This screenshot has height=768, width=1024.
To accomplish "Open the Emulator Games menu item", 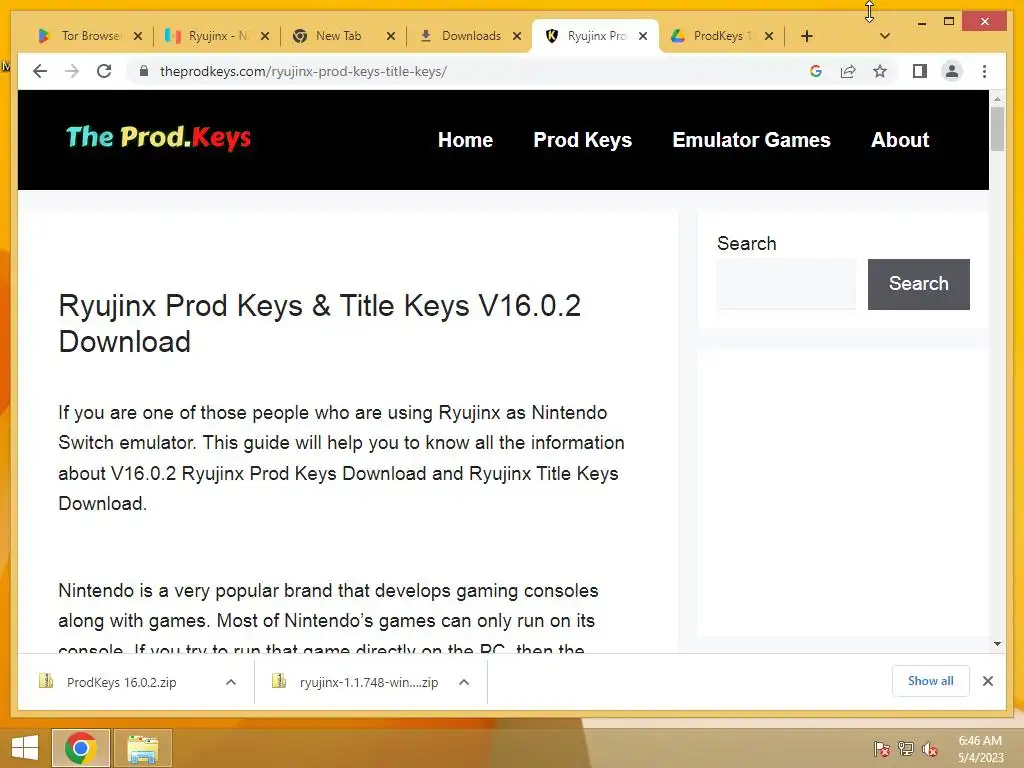I will coord(751,140).
